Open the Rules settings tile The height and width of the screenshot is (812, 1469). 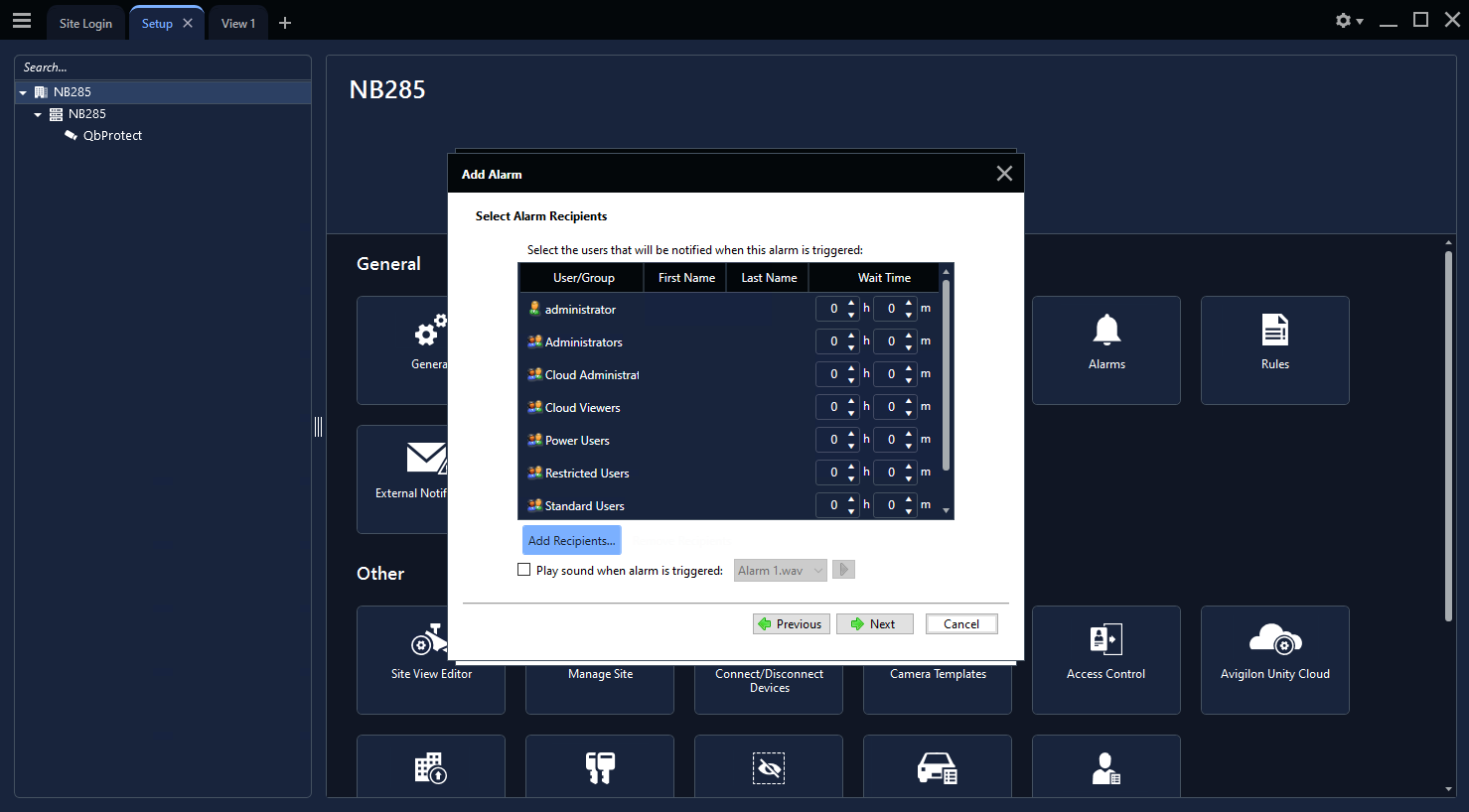1274,348
